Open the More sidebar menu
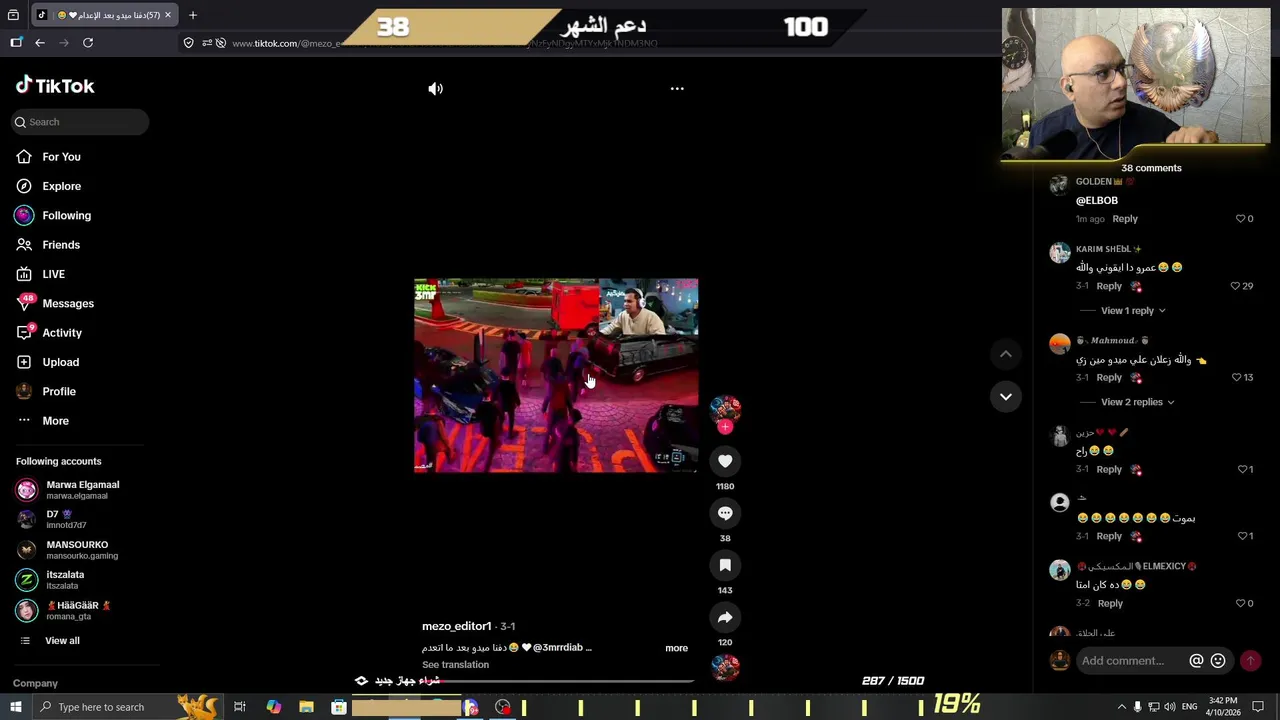 coord(55,421)
